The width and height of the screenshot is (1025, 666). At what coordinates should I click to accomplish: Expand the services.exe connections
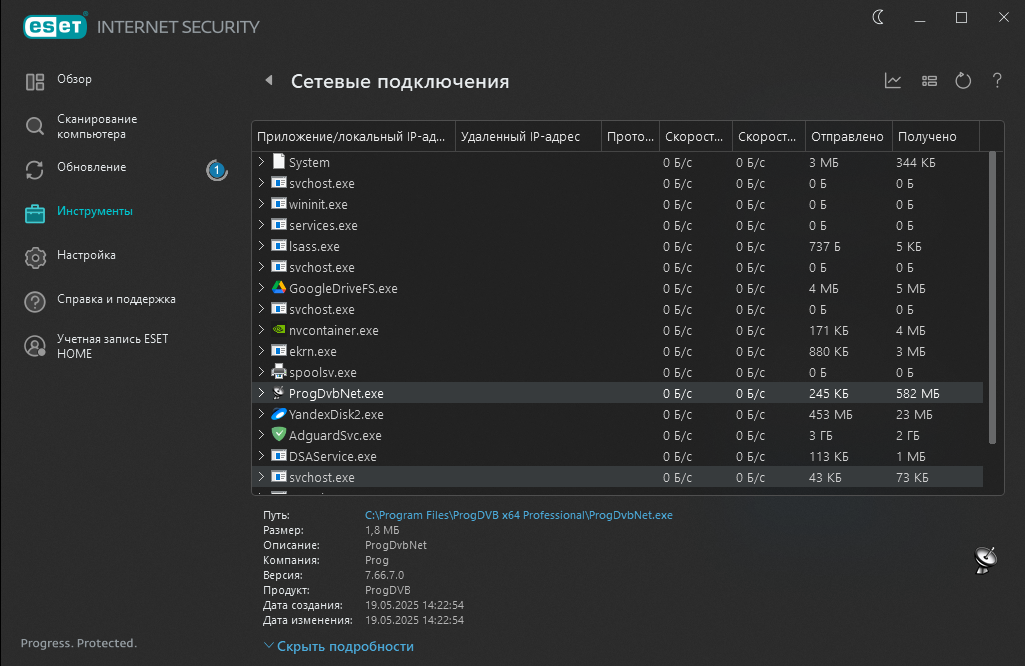click(261, 224)
